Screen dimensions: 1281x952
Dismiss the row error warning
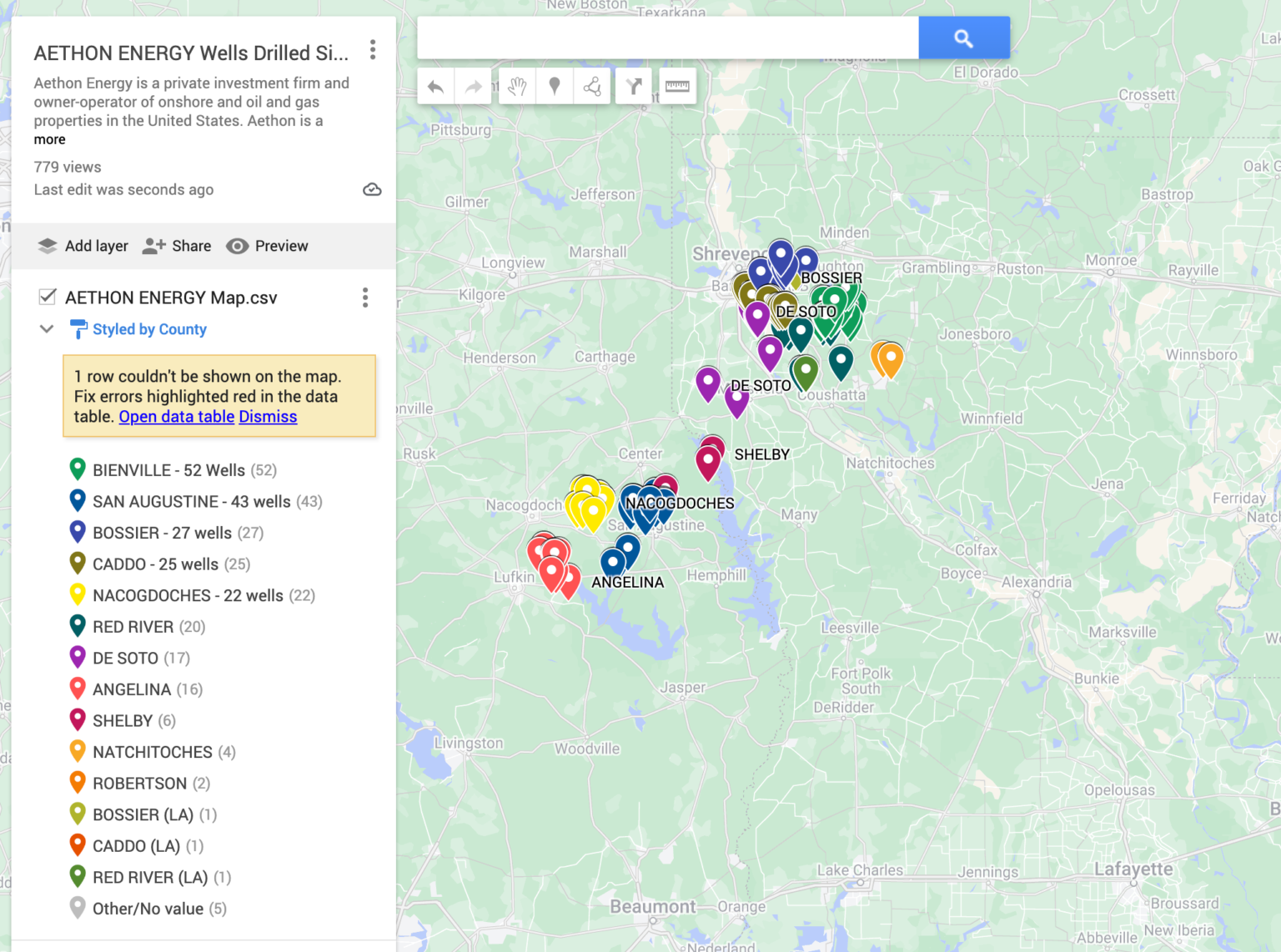[x=268, y=417]
